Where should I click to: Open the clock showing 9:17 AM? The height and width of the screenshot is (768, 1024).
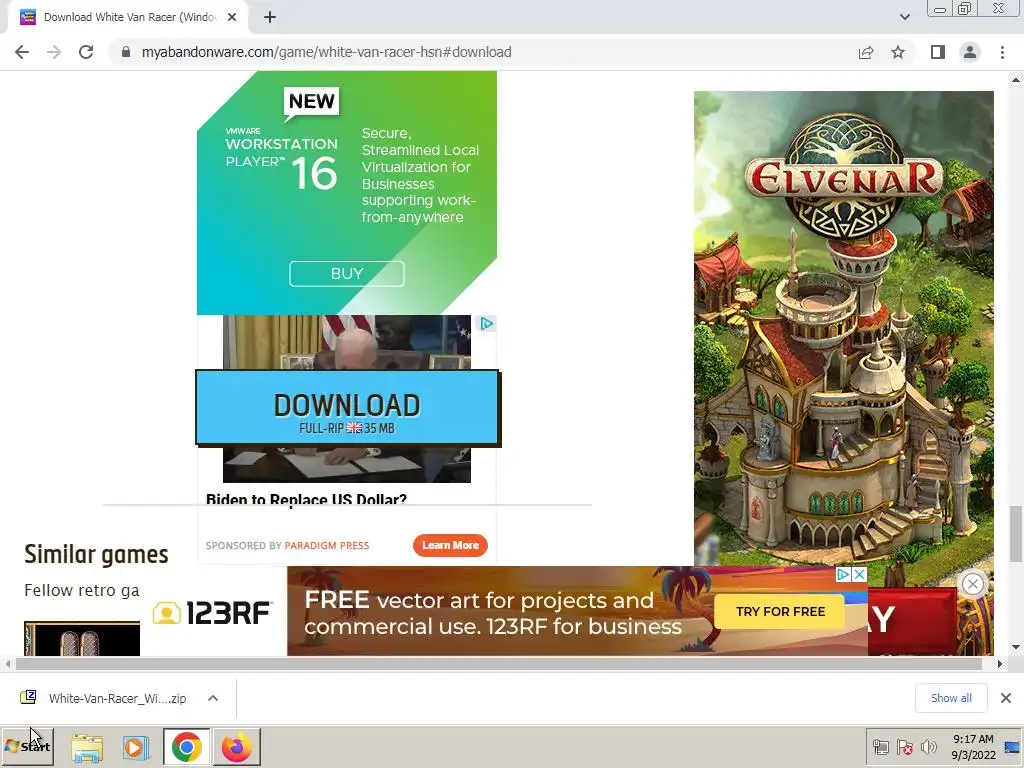coord(973,746)
